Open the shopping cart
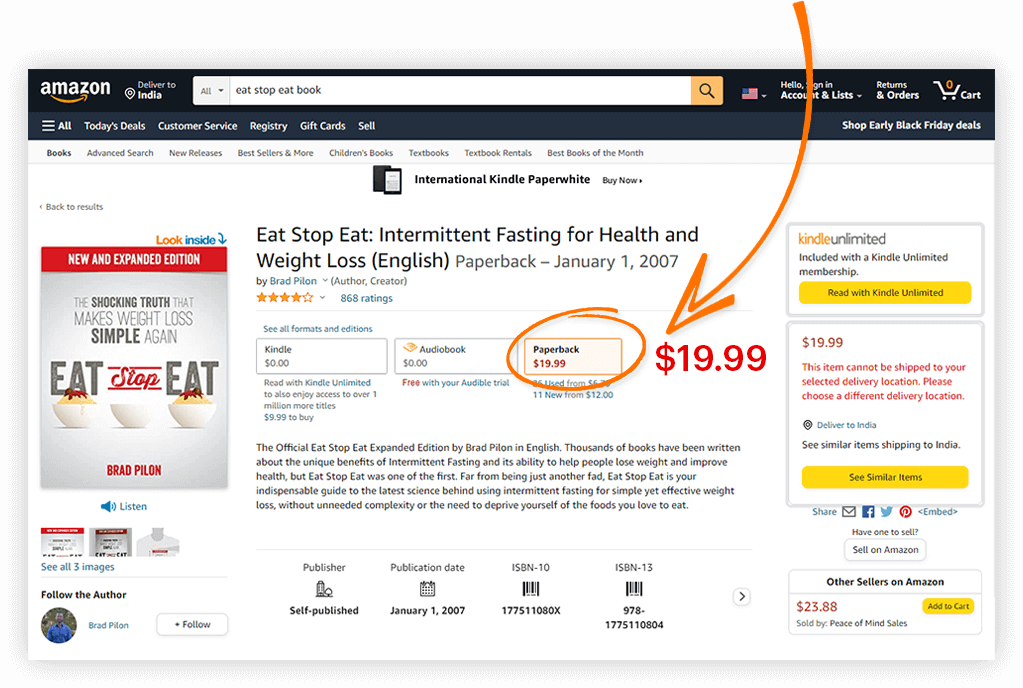 point(957,91)
